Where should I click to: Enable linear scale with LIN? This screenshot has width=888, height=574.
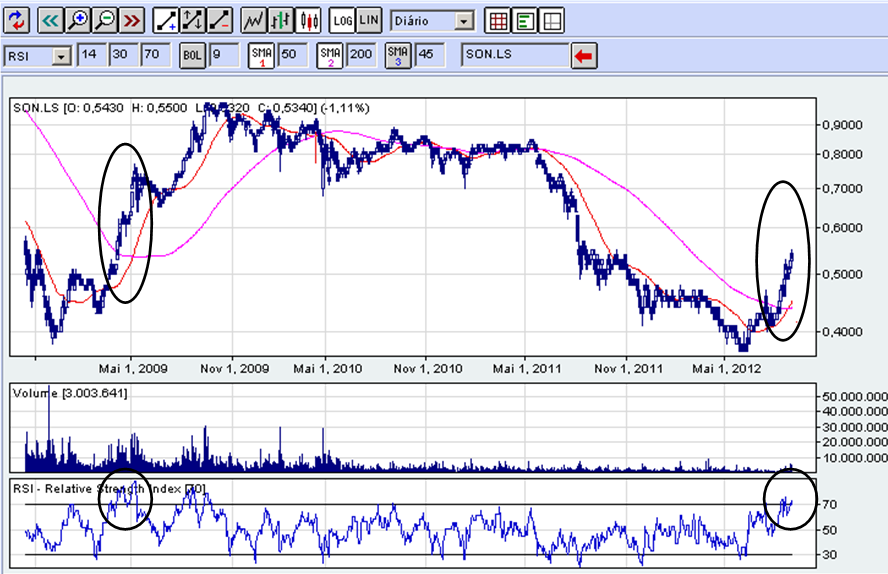tap(369, 20)
